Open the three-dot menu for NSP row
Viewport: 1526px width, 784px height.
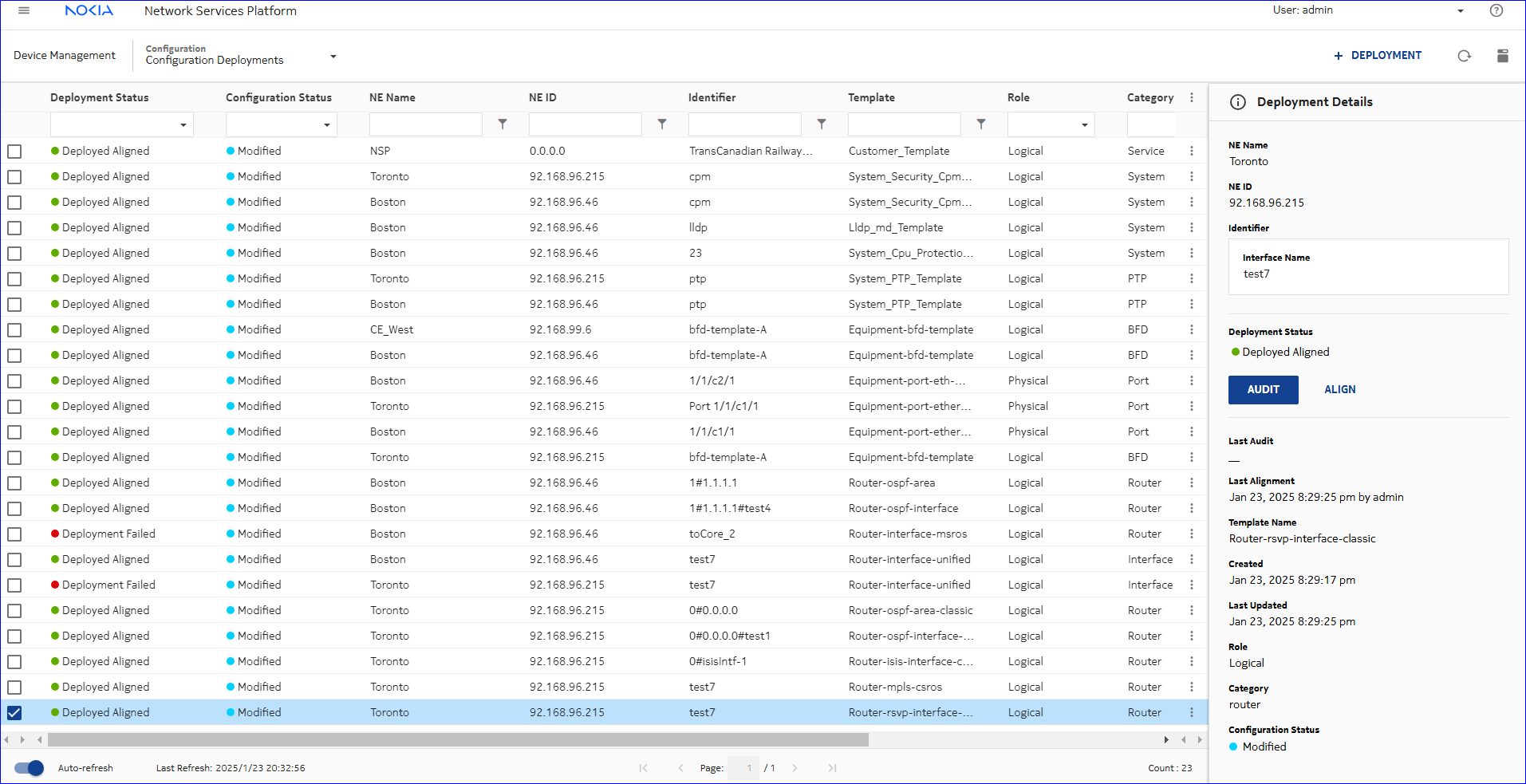(1192, 151)
